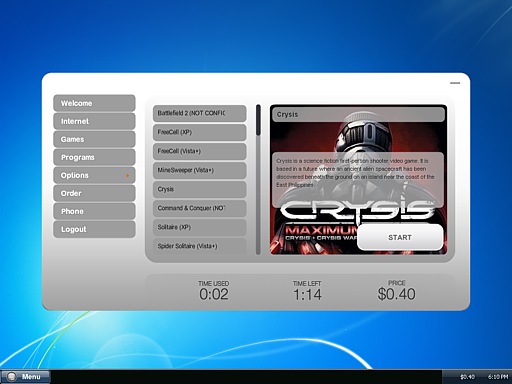Open the Internet section
The image size is (512, 384).
[x=94, y=121]
